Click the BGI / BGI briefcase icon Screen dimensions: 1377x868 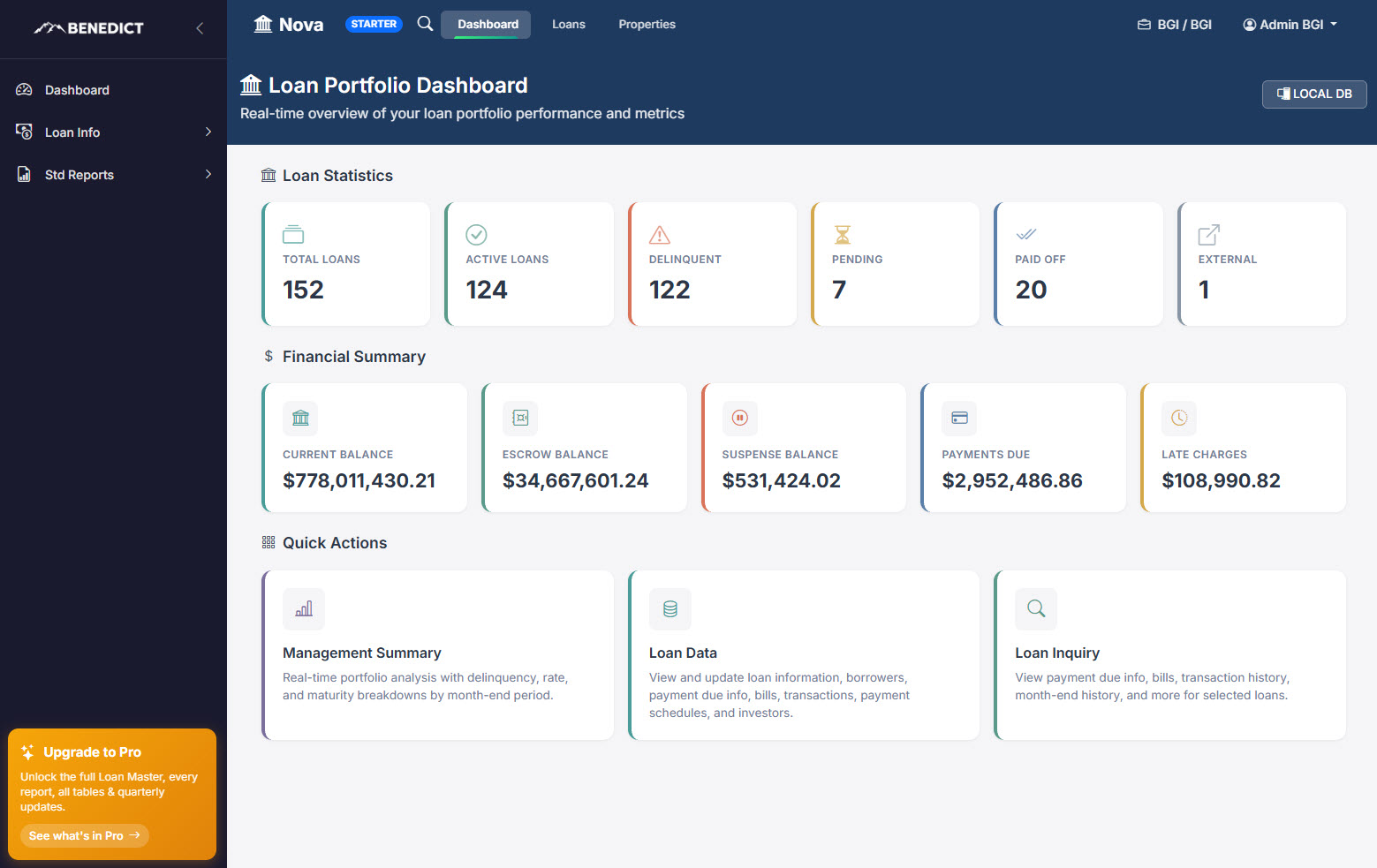click(x=1144, y=25)
